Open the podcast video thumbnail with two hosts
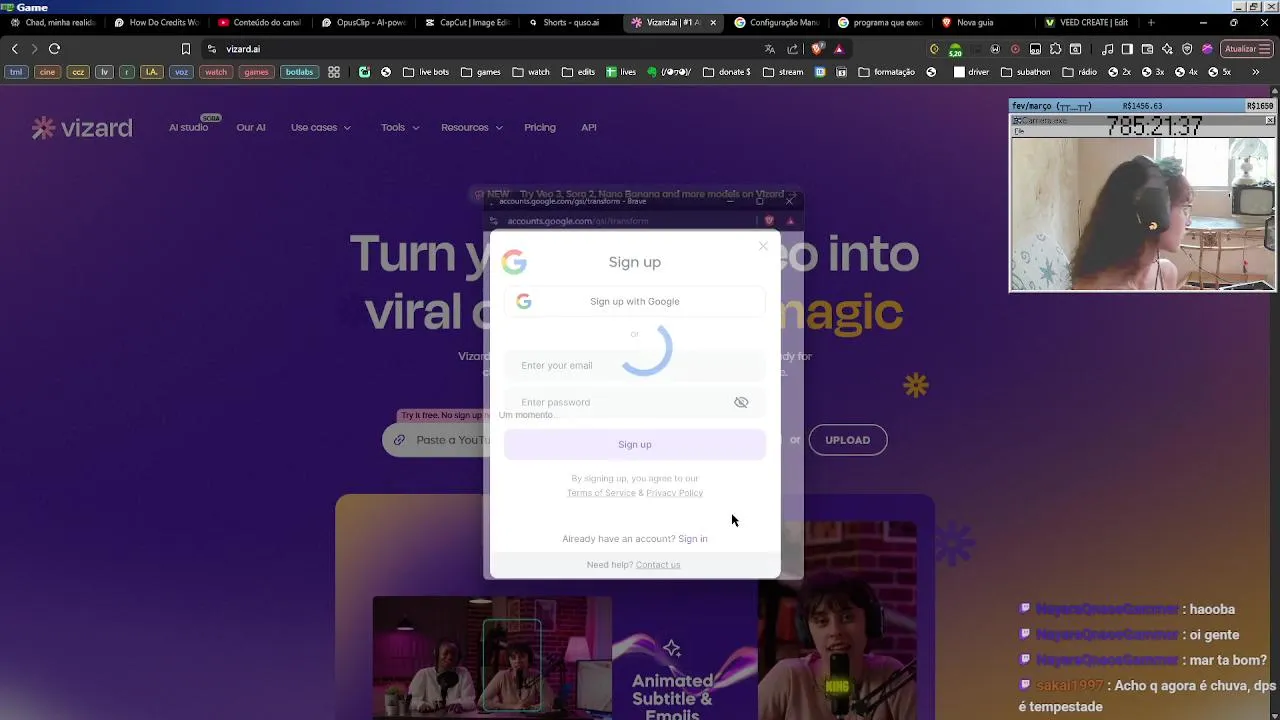 pos(492,657)
